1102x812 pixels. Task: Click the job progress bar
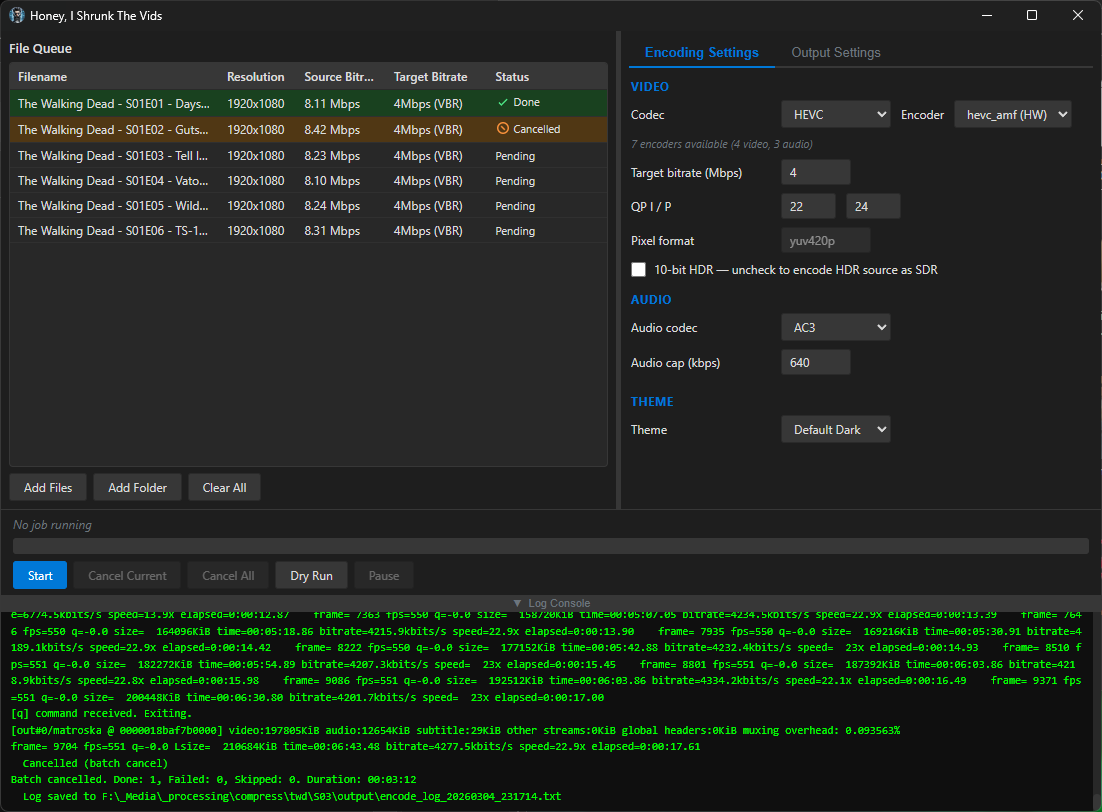coord(550,546)
